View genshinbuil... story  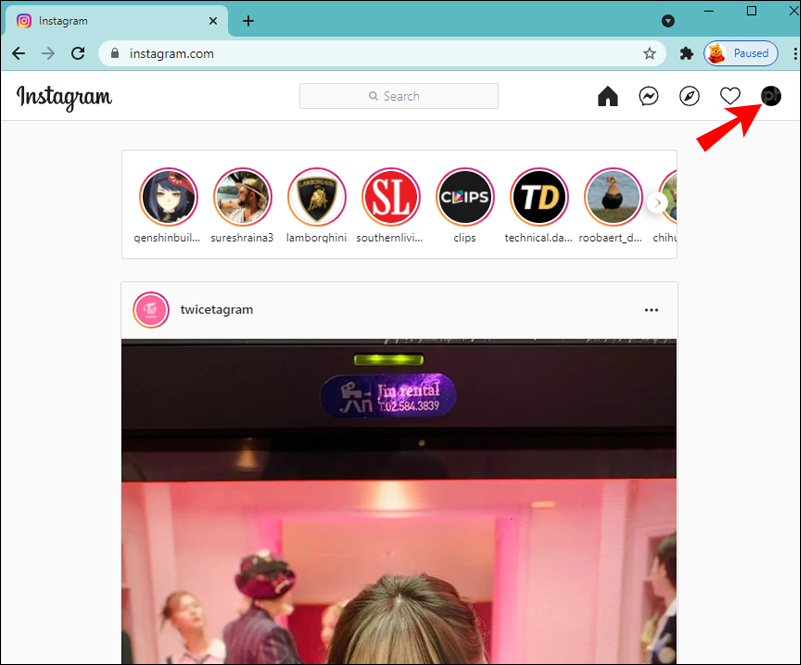pyautogui.click(x=168, y=197)
